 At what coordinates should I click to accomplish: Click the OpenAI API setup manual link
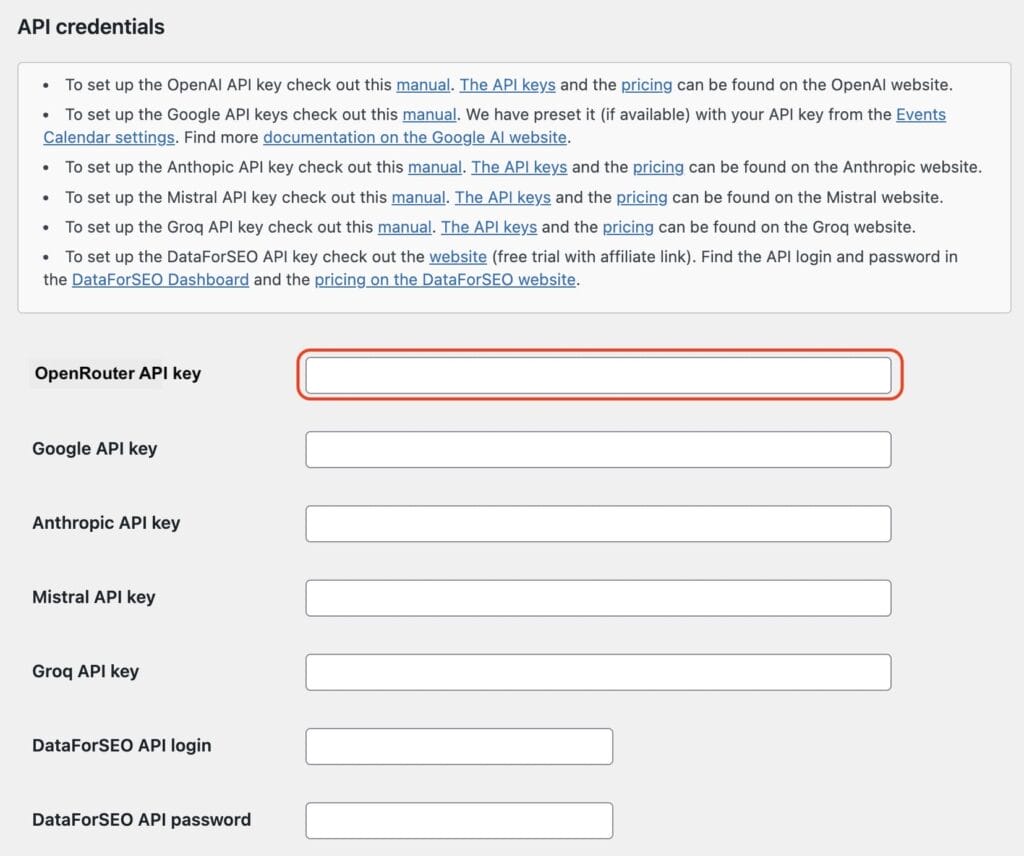point(423,85)
